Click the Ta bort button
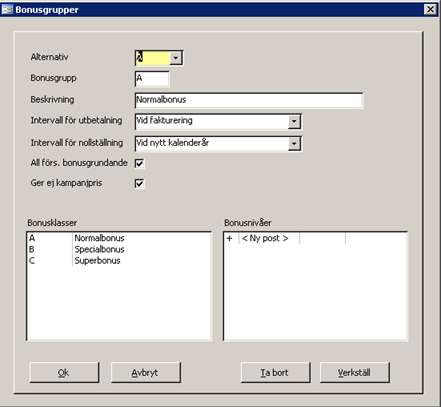This screenshot has width=441, height=407. (275, 372)
